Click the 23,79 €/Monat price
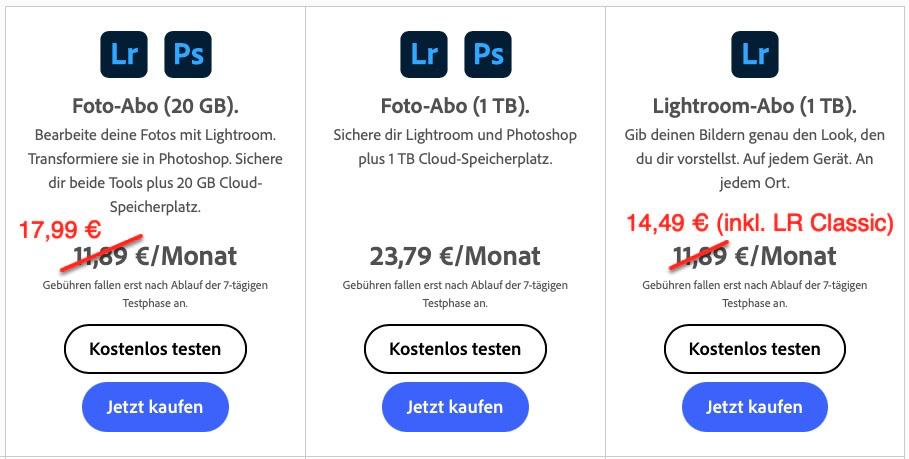Viewport: 909px width, 459px height. 455,257
